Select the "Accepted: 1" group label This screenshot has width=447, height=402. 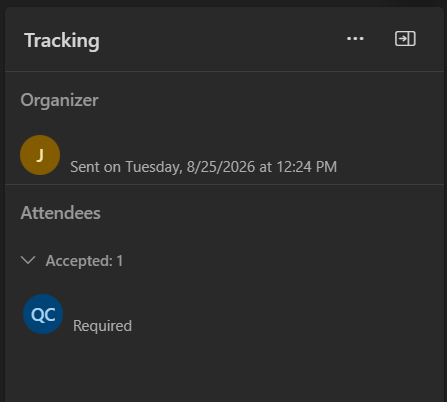[84, 261]
